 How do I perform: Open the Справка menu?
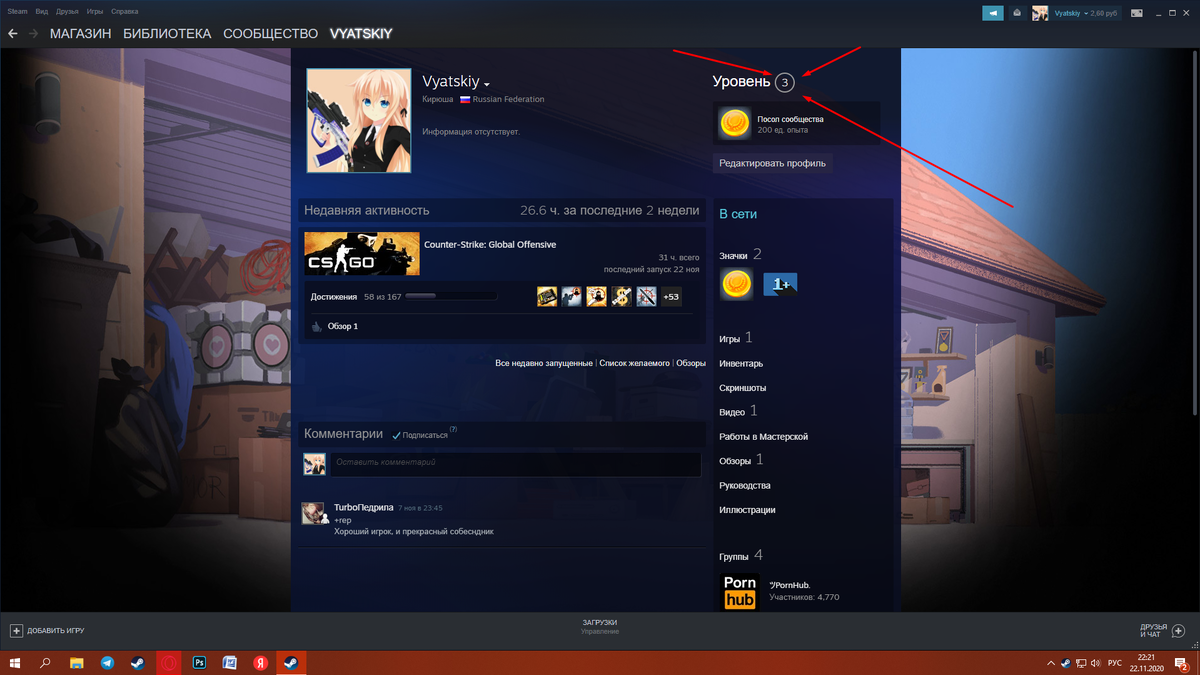click(125, 11)
